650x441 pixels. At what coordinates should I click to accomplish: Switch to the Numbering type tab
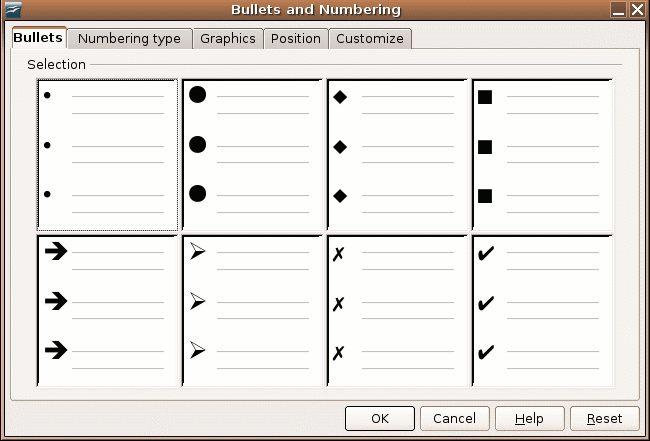click(x=129, y=39)
